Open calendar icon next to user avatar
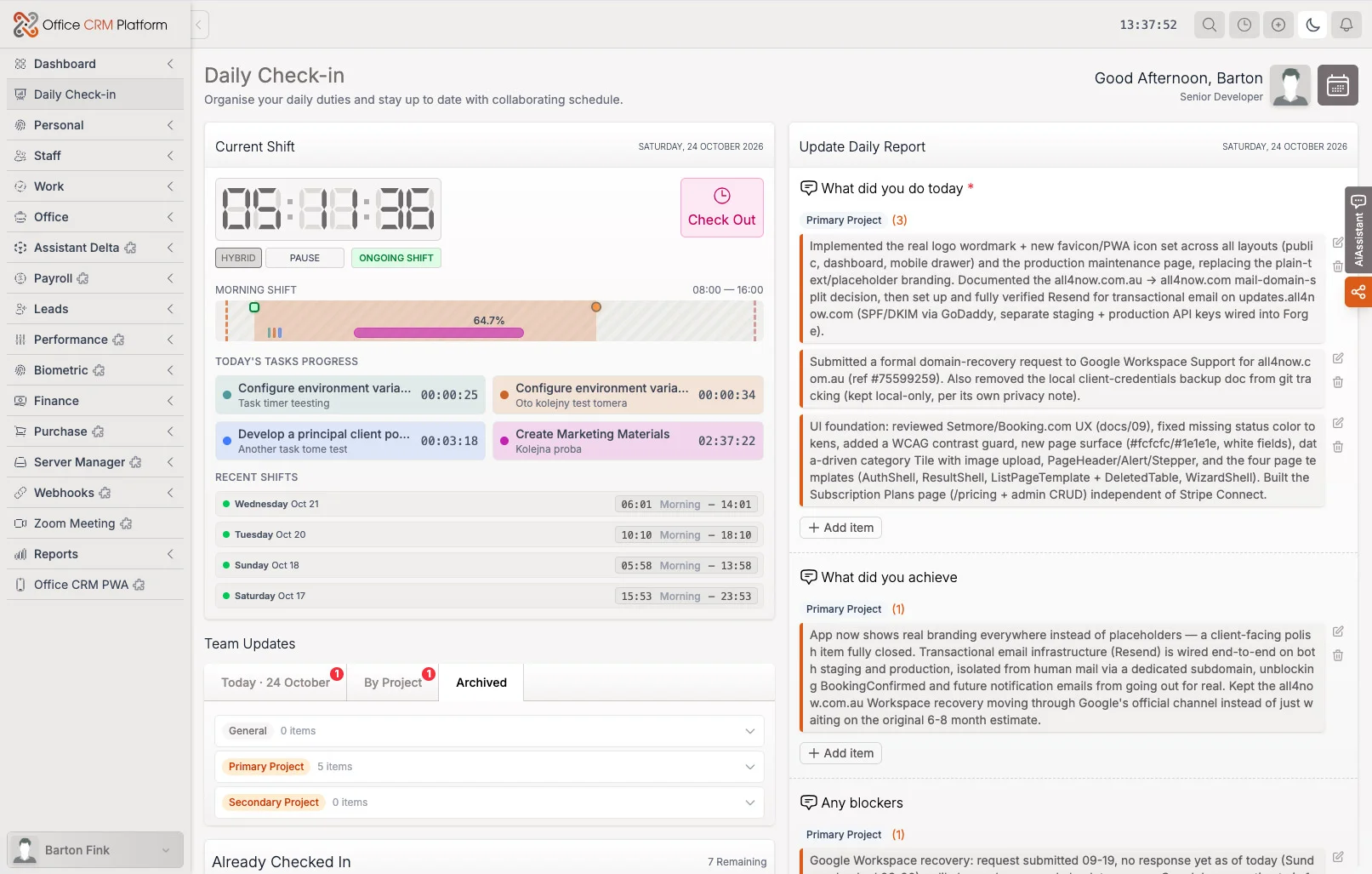Viewport: 1372px width, 874px height. pyautogui.click(x=1338, y=85)
